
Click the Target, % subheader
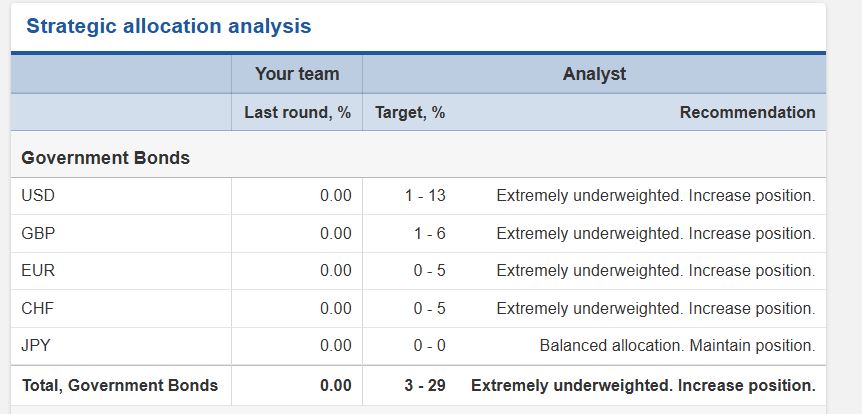410,113
